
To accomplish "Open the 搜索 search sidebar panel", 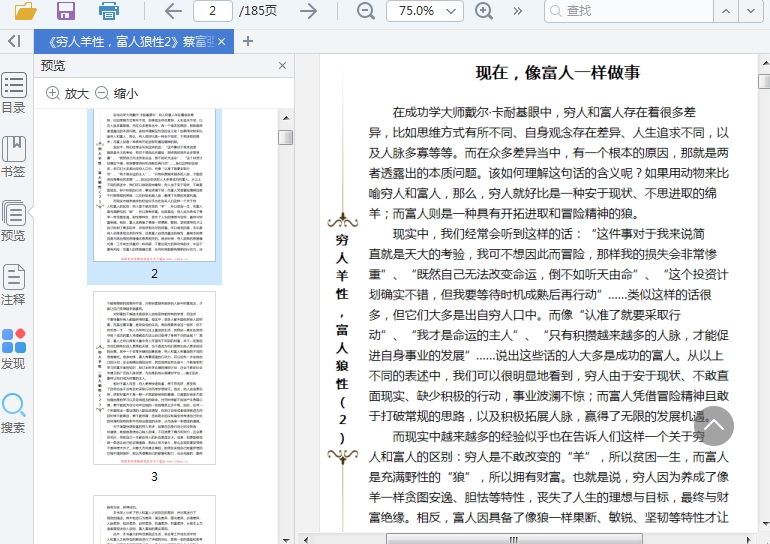I will coord(14,413).
